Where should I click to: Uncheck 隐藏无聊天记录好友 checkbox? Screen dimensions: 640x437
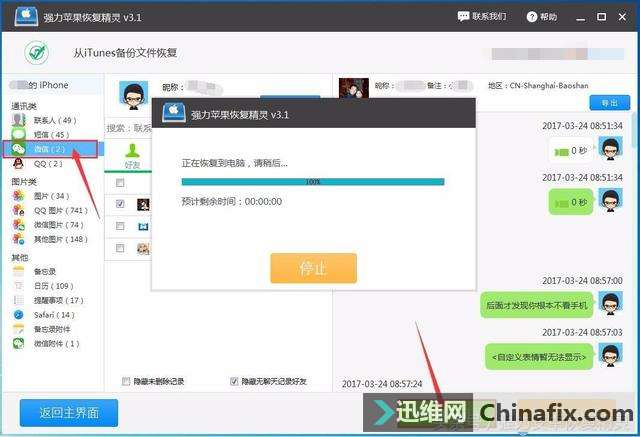coord(234,381)
